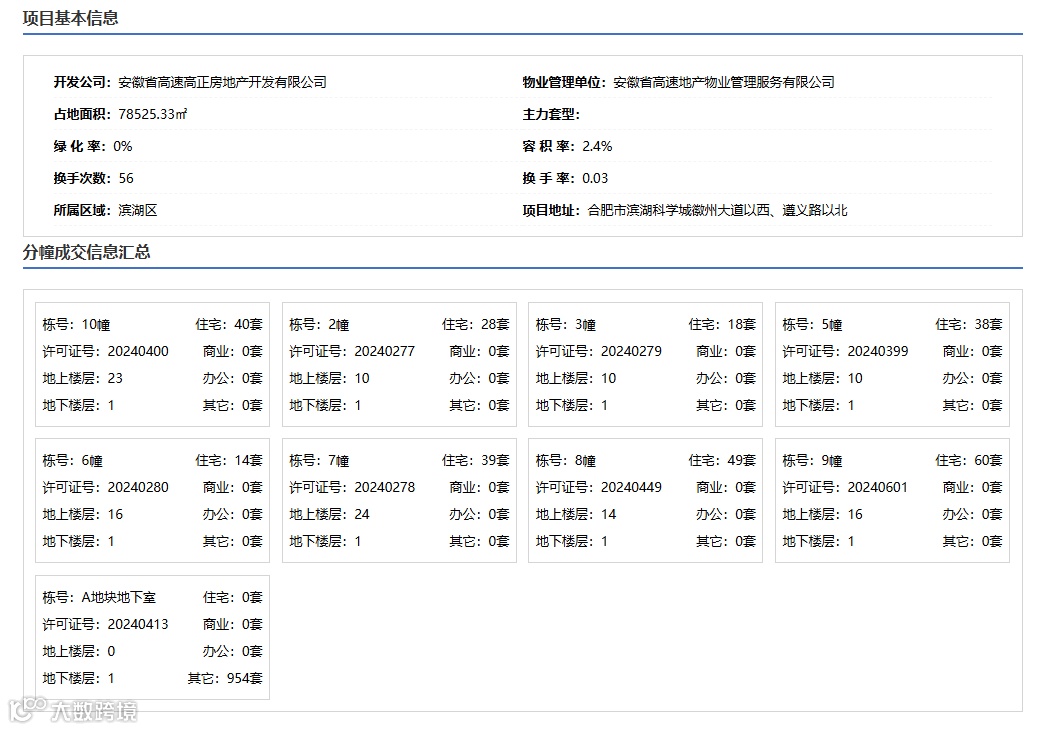Click district value 滨湖区
Image resolution: width=1053 pixels, height=730 pixels.
coord(138,210)
